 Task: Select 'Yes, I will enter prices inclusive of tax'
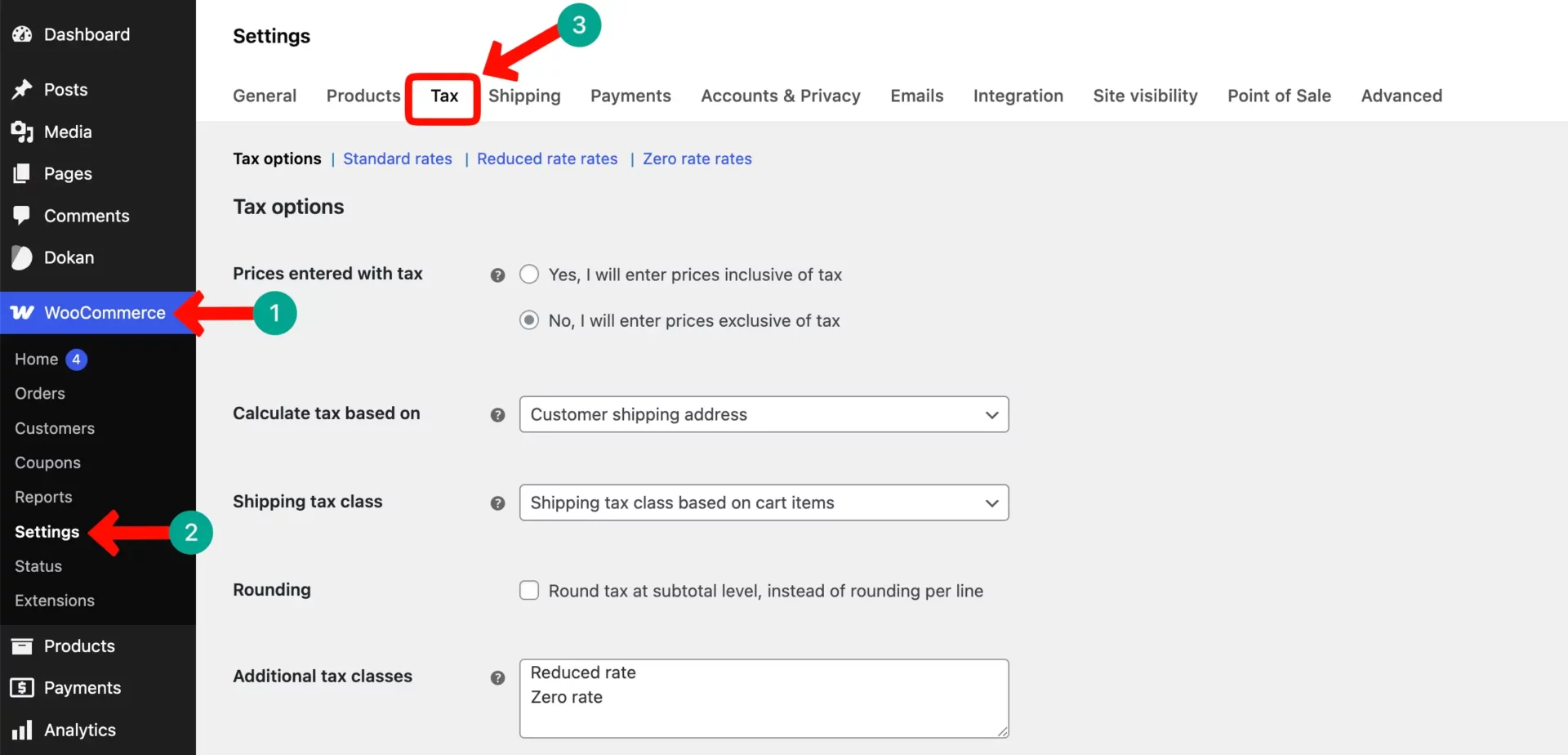click(x=529, y=275)
